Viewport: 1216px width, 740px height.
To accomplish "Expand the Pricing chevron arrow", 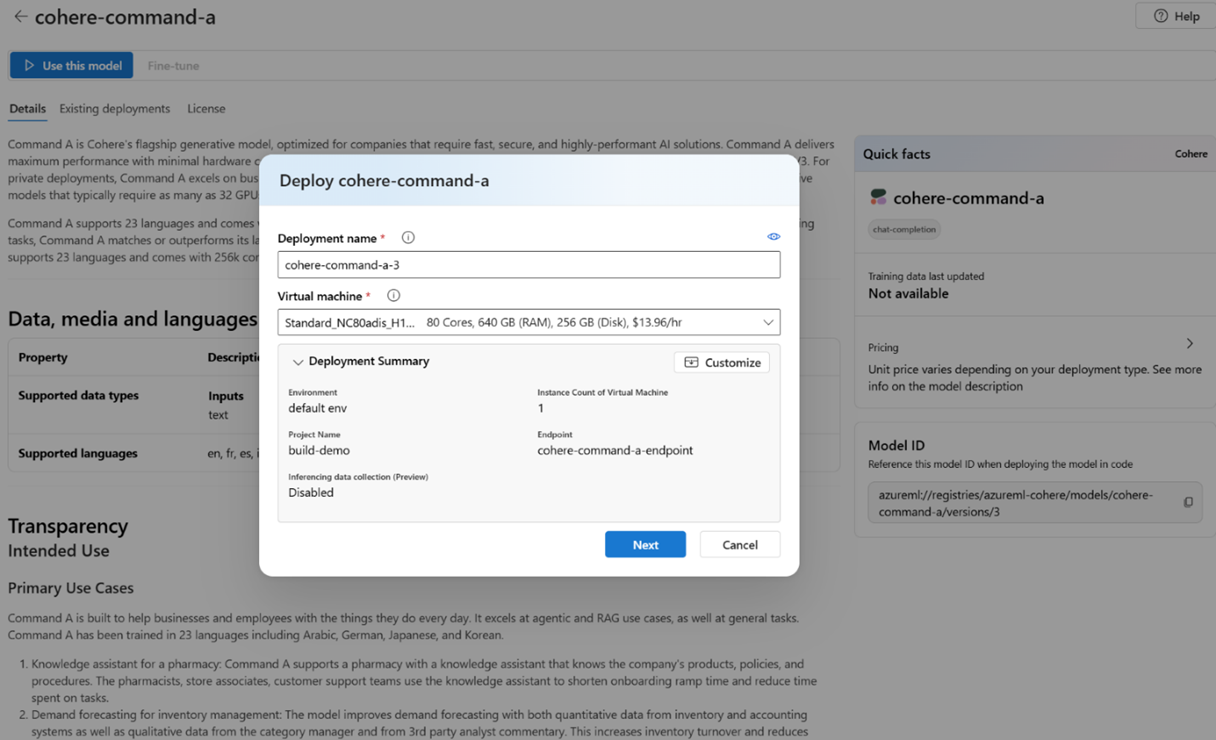I will (1189, 344).
